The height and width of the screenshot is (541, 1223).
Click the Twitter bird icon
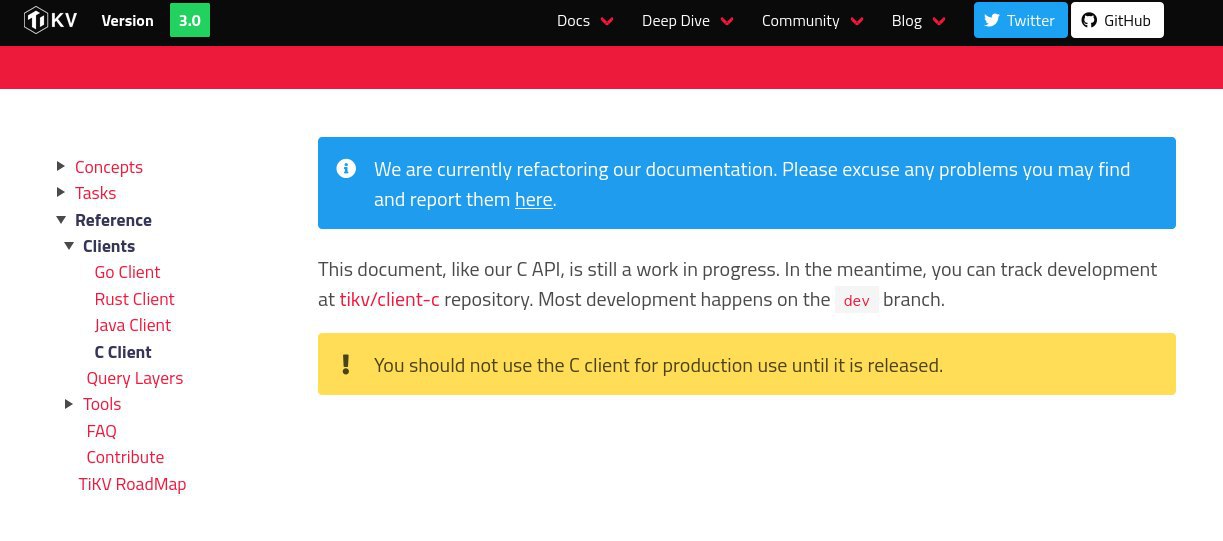(992, 20)
